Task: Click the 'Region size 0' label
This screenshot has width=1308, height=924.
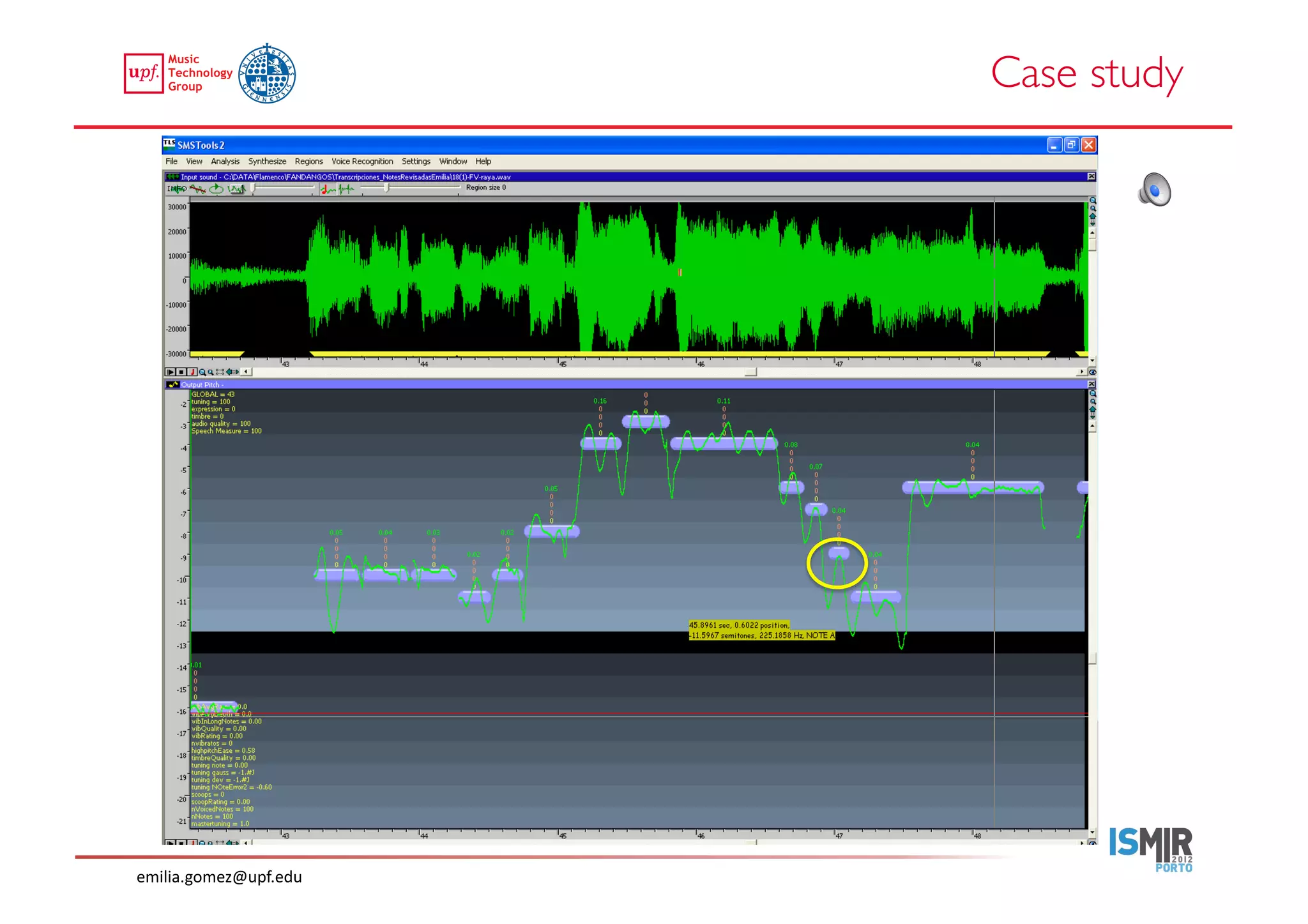Action: tap(486, 188)
